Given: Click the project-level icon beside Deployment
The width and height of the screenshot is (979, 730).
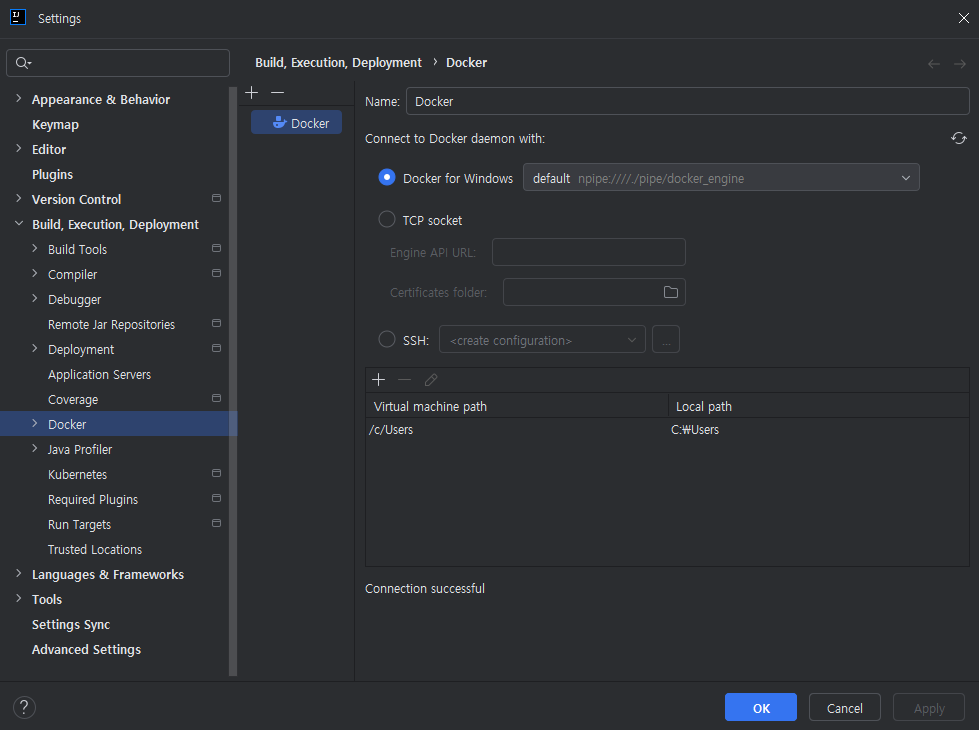Looking at the screenshot, I should [x=217, y=348].
